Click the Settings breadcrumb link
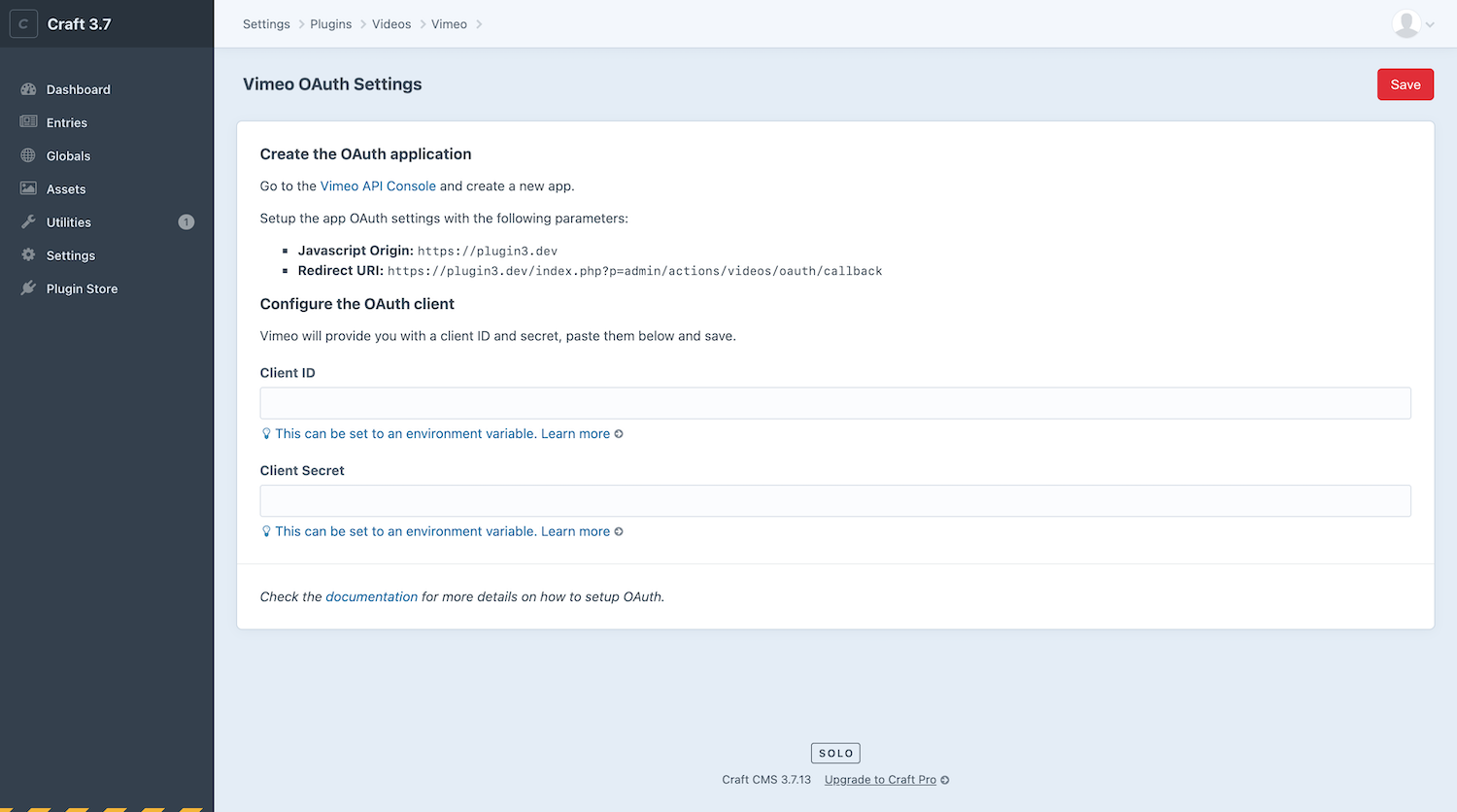This screenshot has height=812, width=1457. coord(265,23)
